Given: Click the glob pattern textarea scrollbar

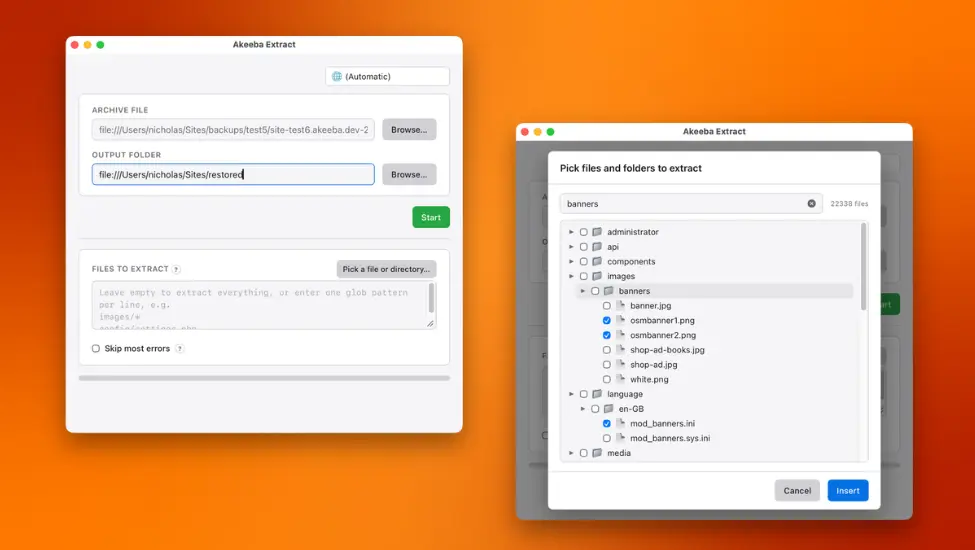Looking at the screenshot, I should [431, 298].
